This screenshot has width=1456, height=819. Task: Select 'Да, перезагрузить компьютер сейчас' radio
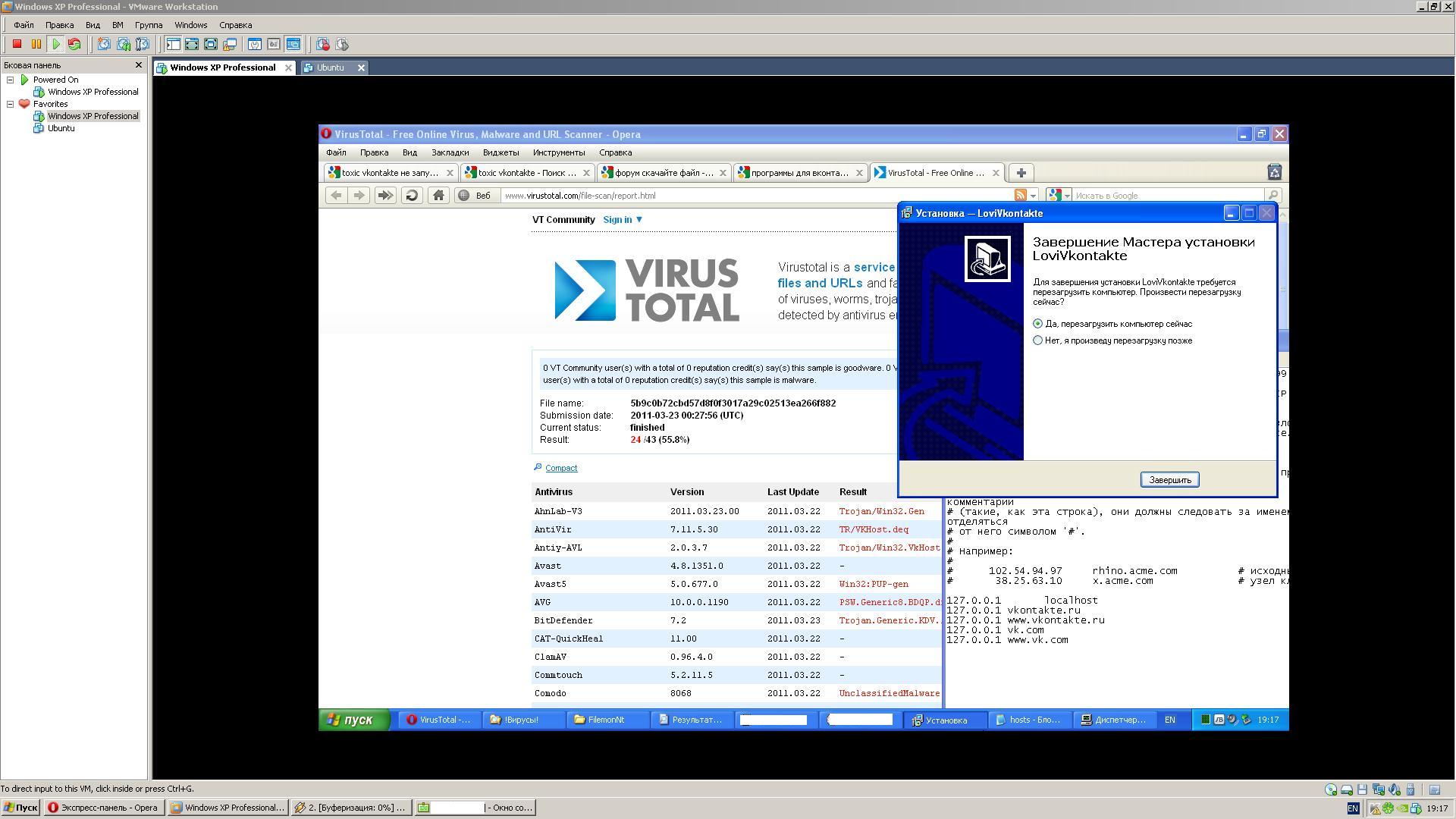click(1037, 324)
